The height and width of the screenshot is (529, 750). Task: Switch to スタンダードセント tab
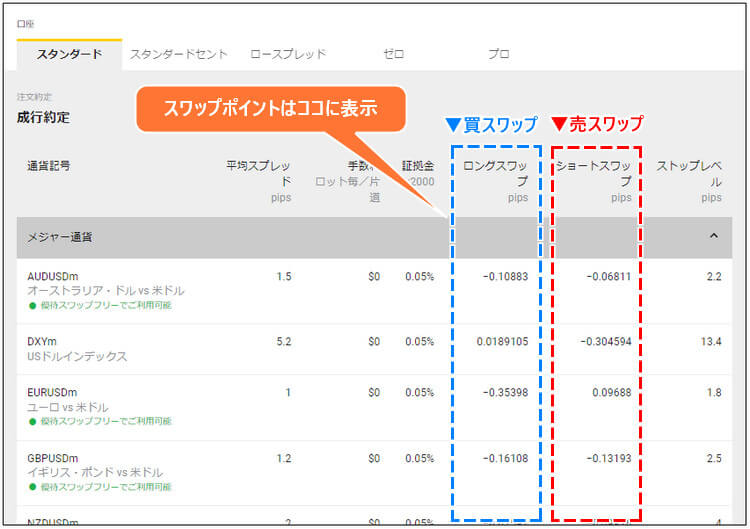click(178, 54)
